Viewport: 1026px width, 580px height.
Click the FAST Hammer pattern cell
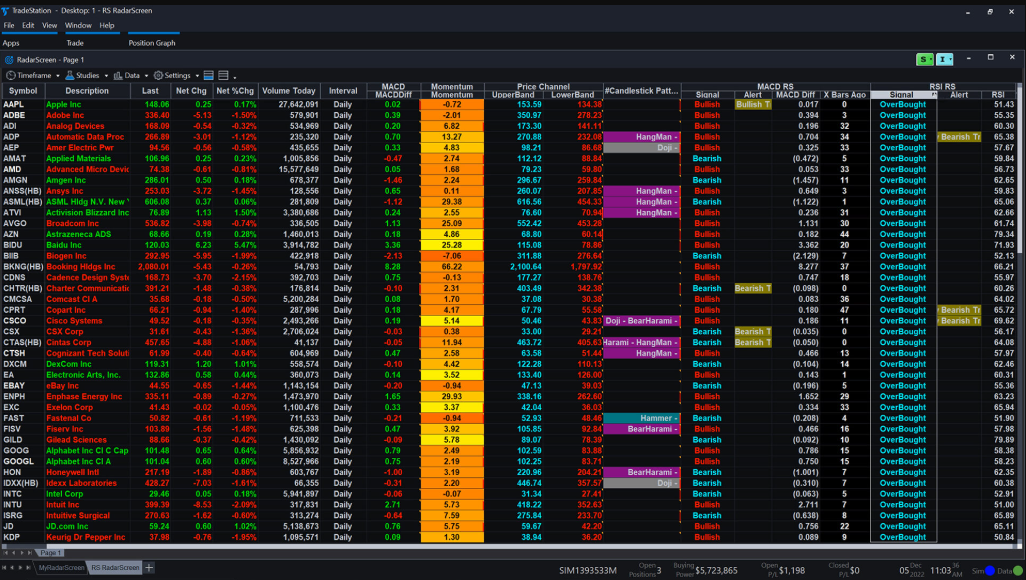coord(641,418)
